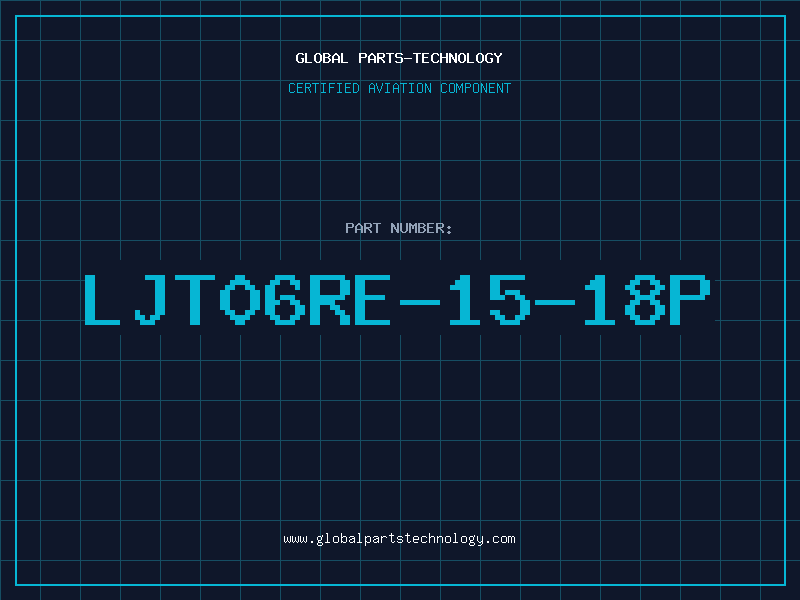Click the first dash after LJT06RE
The height and width of the screenshot is (600, 800).
[x=420, y=303]
